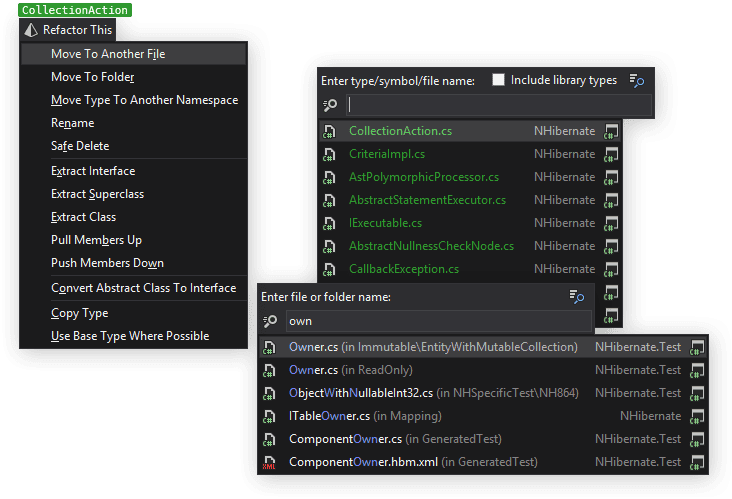Select CriteriaImpl.cs from results
The height and width of the screenshot is (499, 732).
pyautogui.click(x=471, y=154)
